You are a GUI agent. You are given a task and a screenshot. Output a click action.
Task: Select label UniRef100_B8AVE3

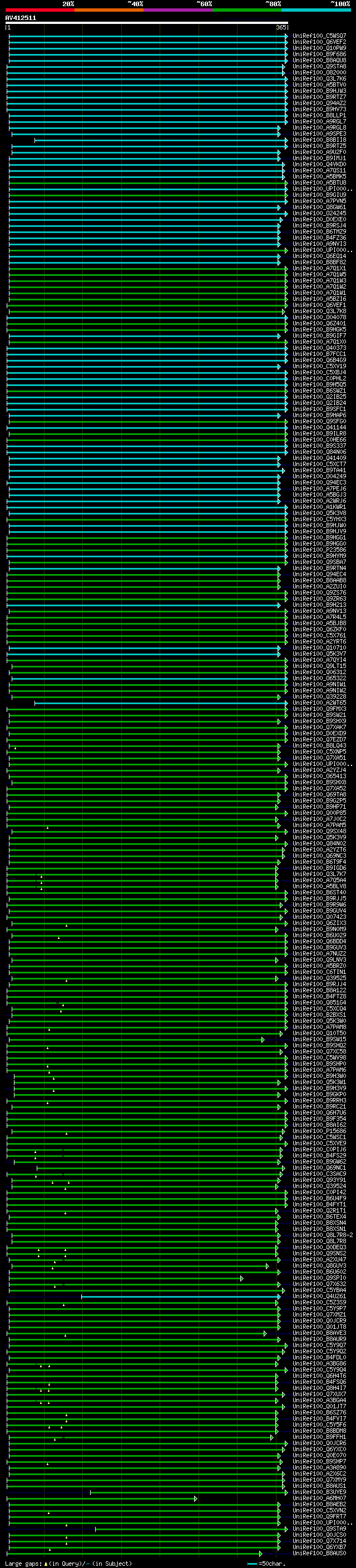pos(319,1332)
